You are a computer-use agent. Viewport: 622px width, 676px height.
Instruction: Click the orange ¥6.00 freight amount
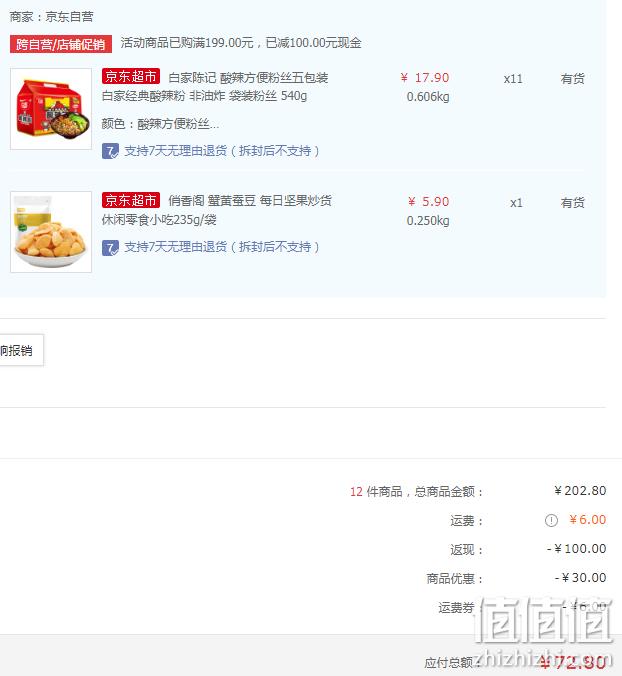coord(588,520)
